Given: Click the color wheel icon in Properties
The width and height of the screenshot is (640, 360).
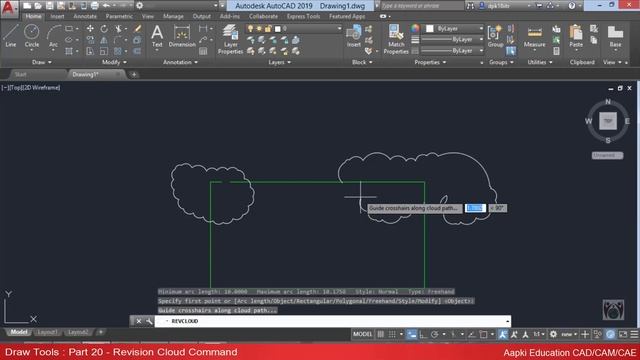Looking at the screenshot, I should coord(415,28).
